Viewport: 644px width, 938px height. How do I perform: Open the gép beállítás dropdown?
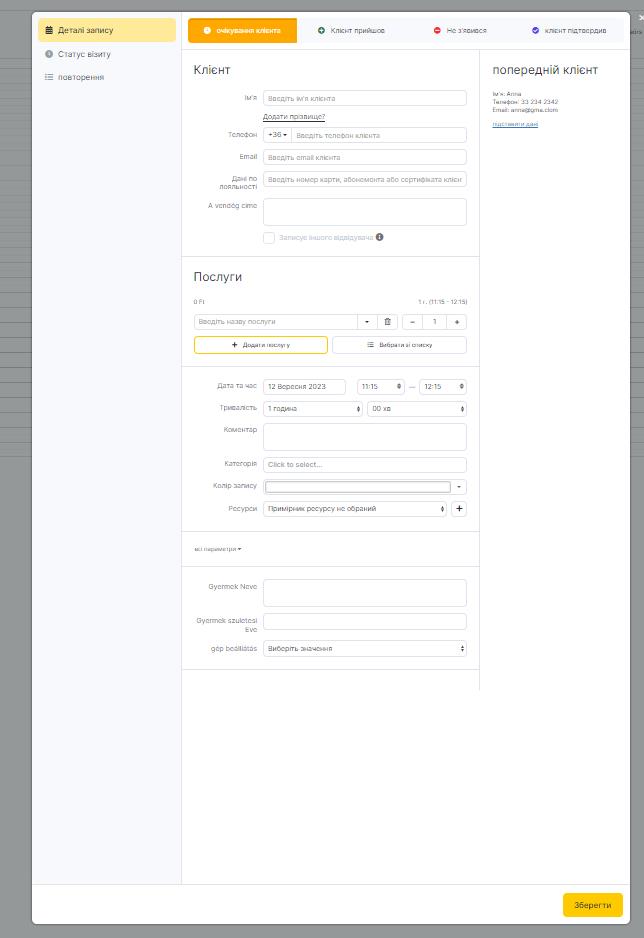click(x=365, y=648)
